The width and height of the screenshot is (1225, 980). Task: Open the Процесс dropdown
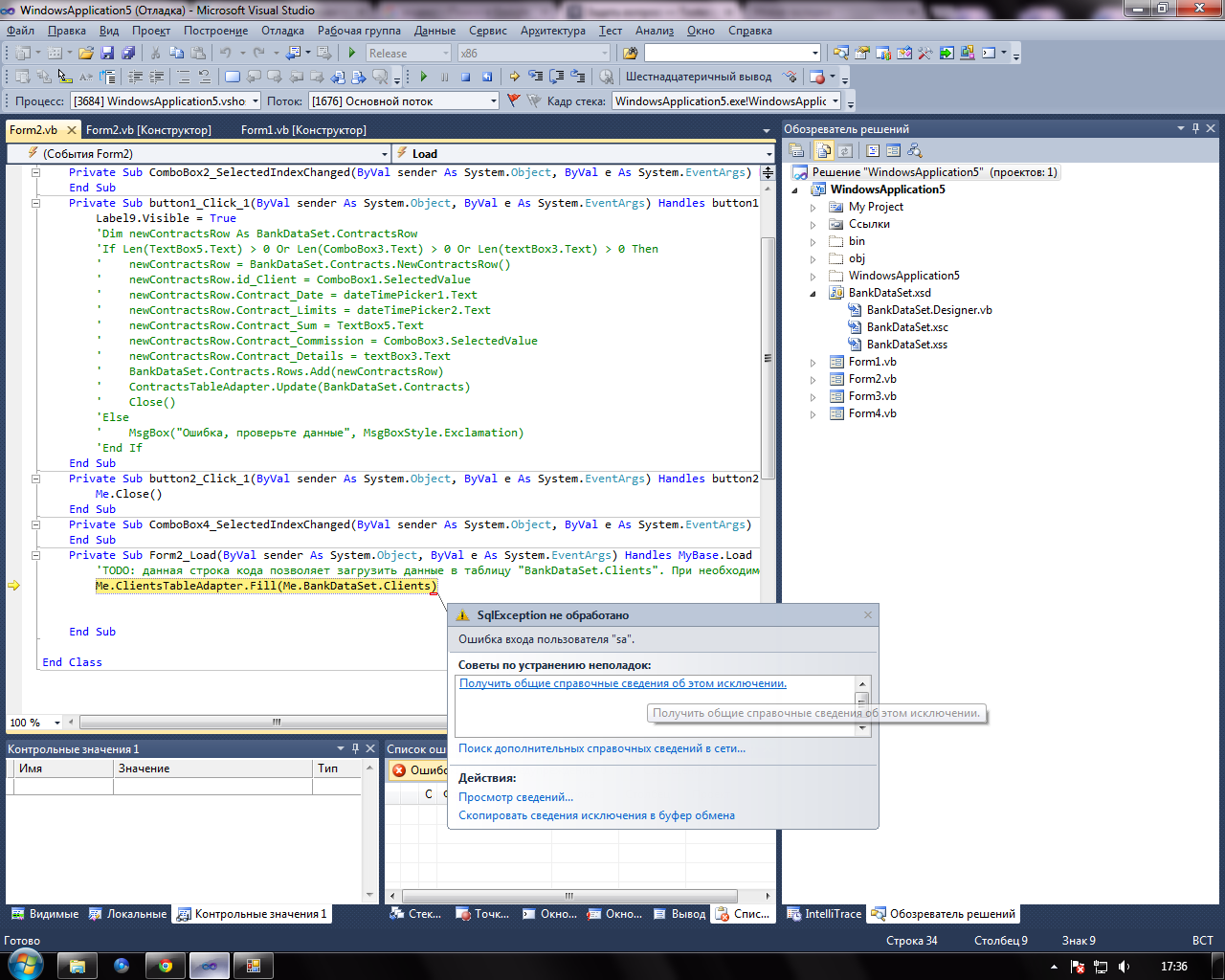[255, 100]
